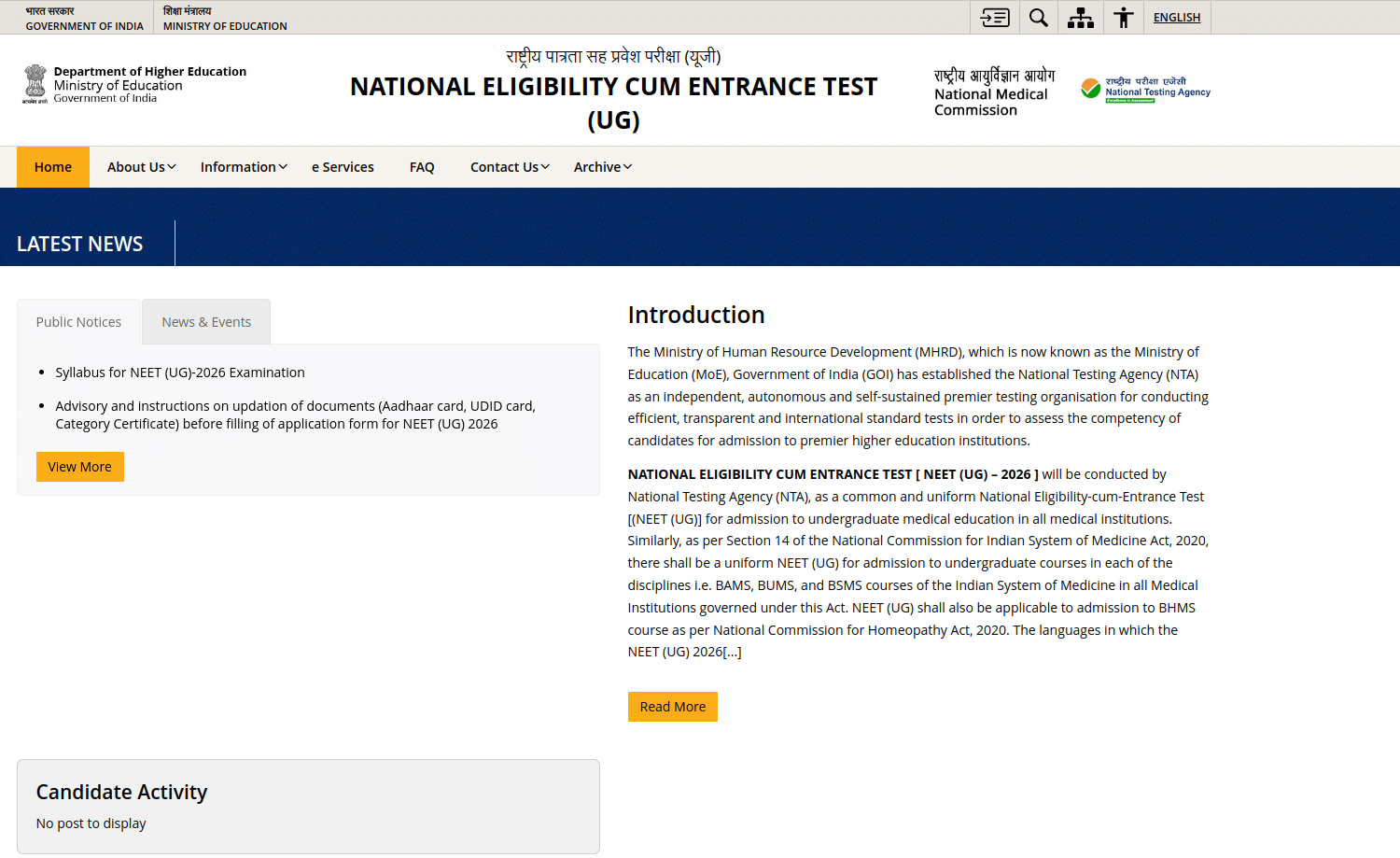Click the India national emblem logo

(35, 84)
